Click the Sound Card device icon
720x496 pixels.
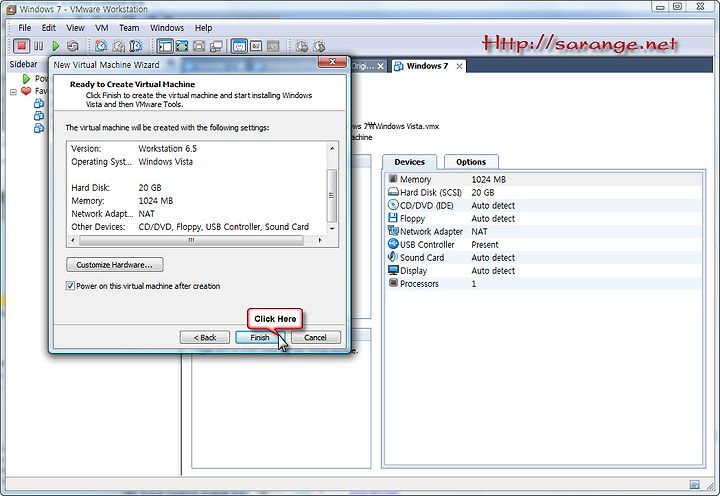pos(393,257)
